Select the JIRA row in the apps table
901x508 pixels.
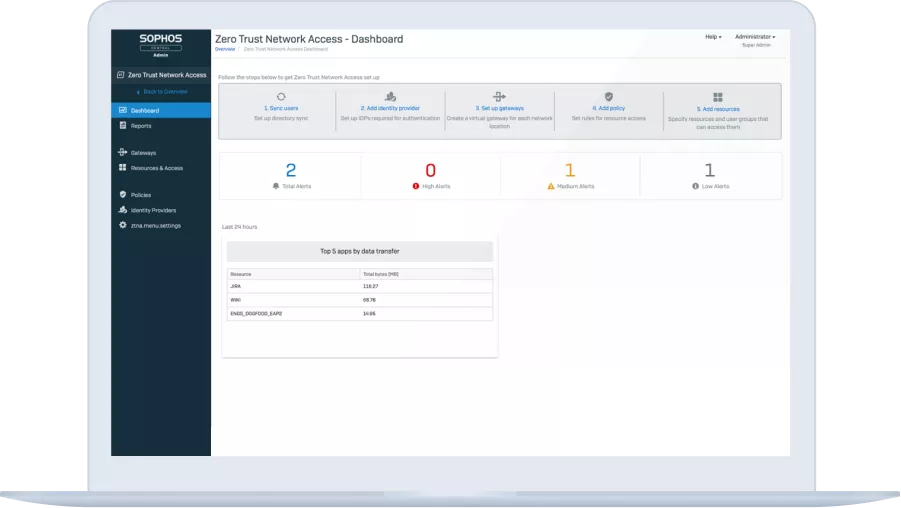(x=360, y=286)
